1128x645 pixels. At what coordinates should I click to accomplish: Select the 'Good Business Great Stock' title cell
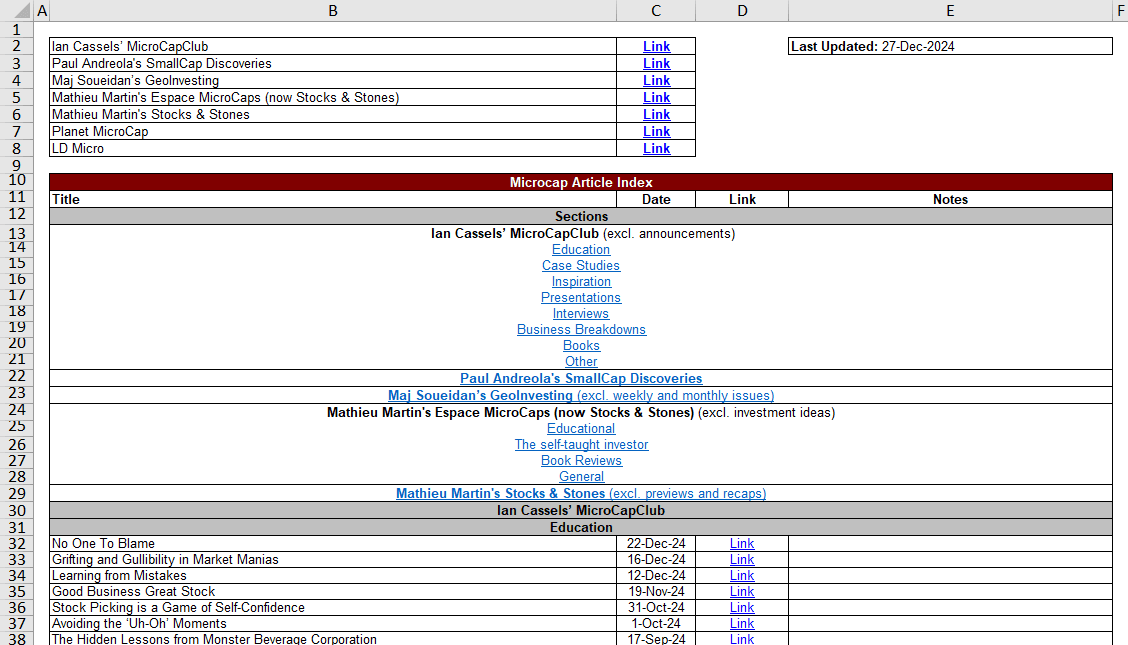(333, 592)
